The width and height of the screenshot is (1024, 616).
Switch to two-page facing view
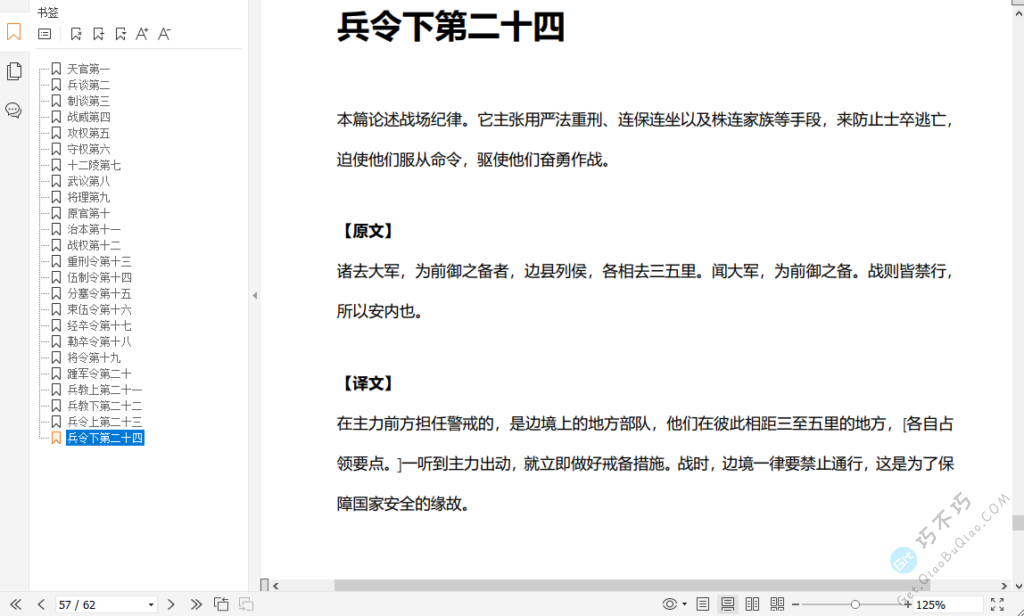pos(751,603)
